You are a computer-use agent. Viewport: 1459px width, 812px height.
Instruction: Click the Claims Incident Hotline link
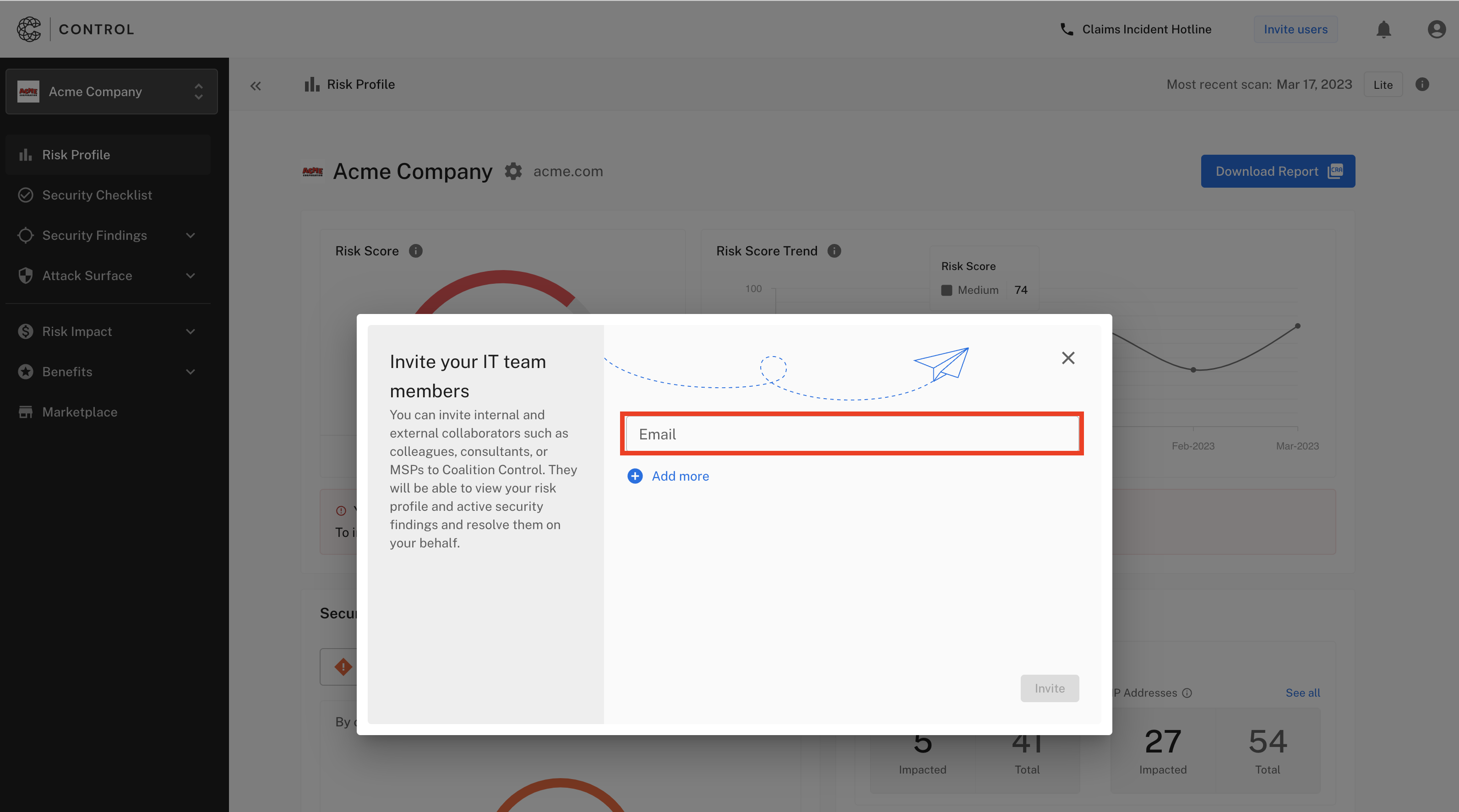(x=1146, y=29)
